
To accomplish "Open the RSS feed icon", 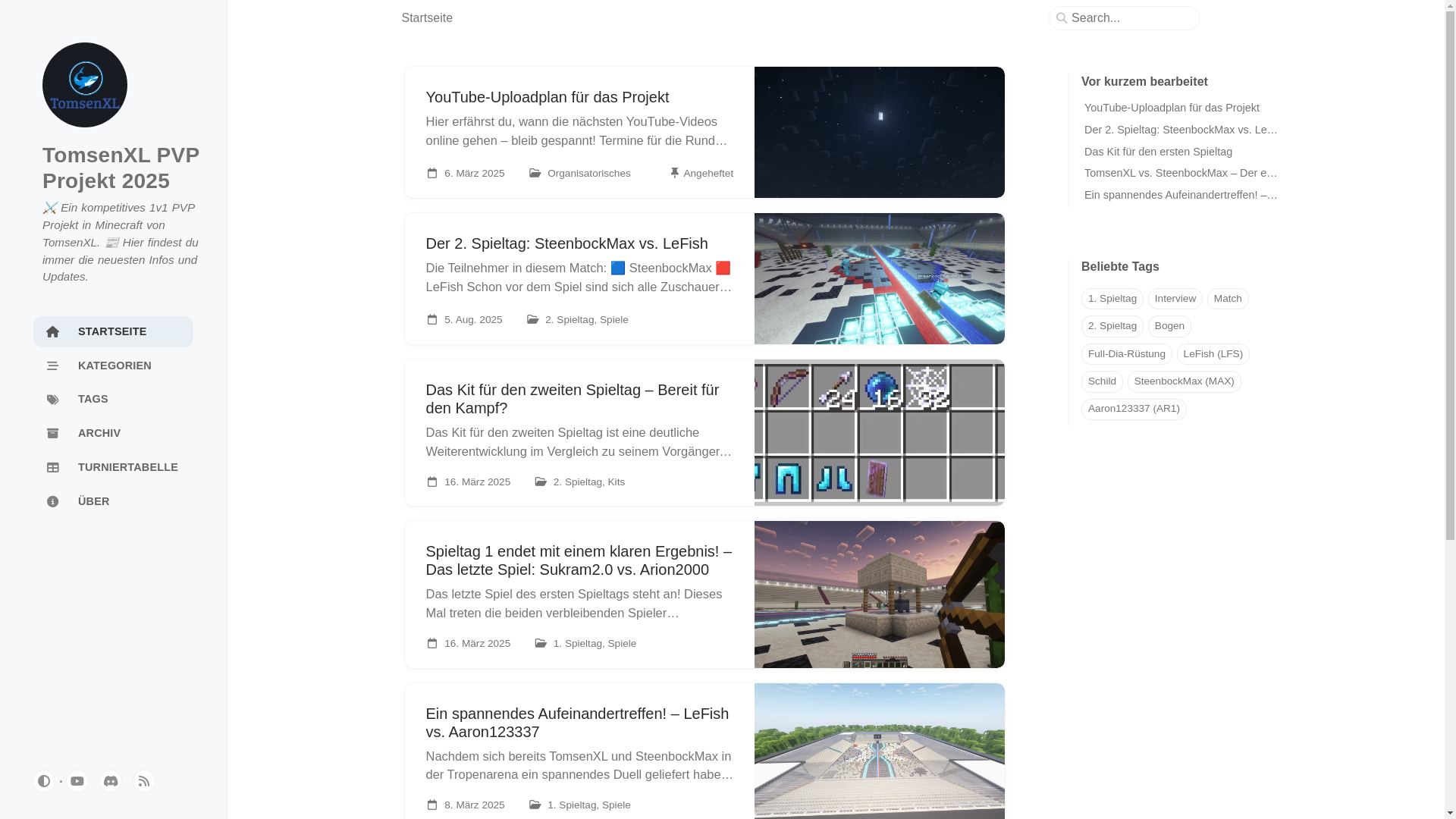I will click(144, 781).
